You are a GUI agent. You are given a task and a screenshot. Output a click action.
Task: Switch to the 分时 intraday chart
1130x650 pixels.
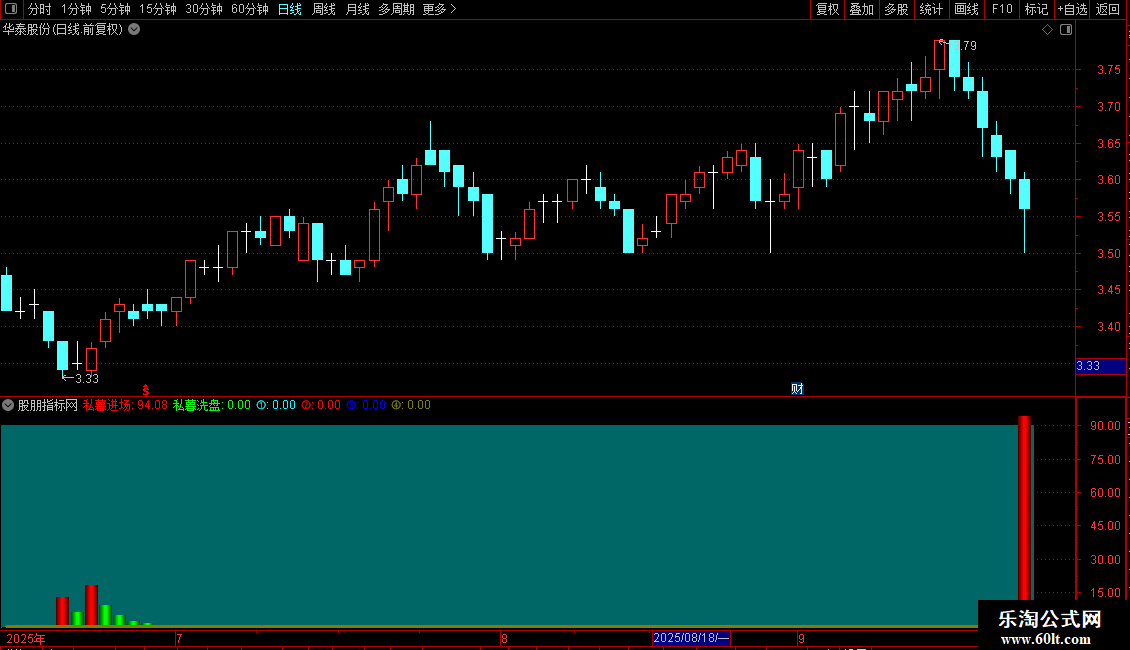point(40,9)
